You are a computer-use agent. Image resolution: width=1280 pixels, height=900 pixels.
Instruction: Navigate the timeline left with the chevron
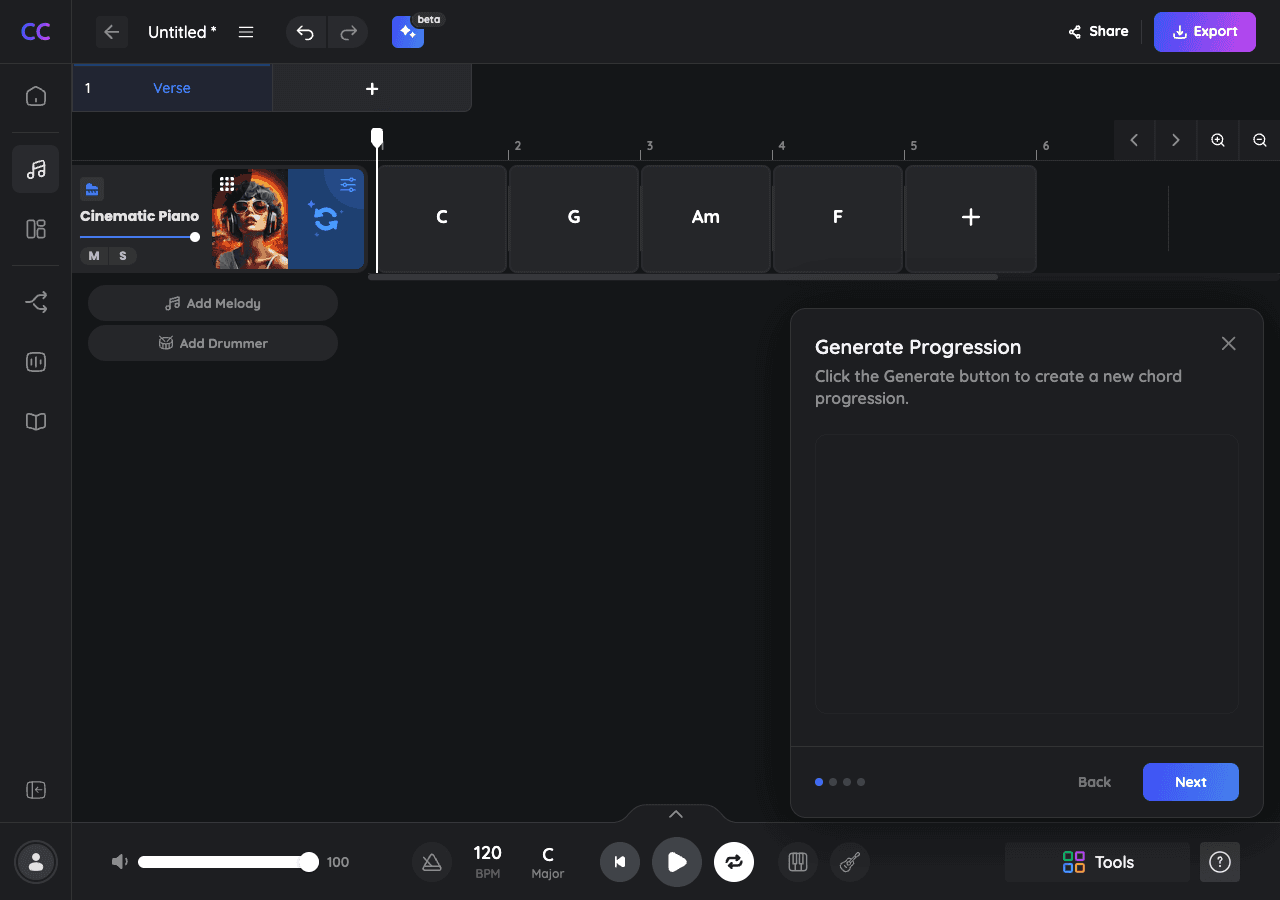coord(1134,140)
